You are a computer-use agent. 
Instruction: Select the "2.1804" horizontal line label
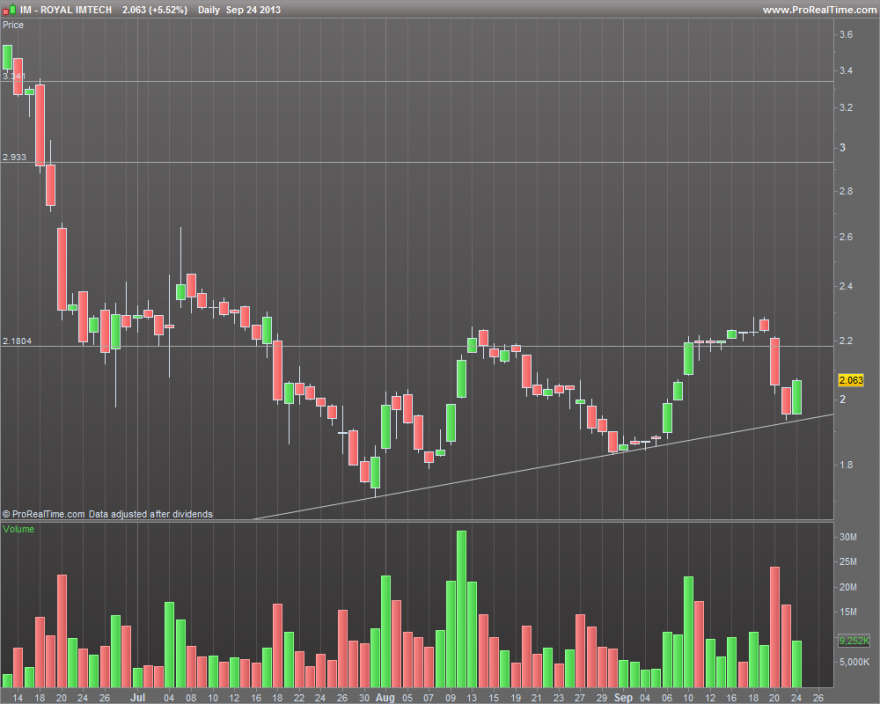click(17, 341)
